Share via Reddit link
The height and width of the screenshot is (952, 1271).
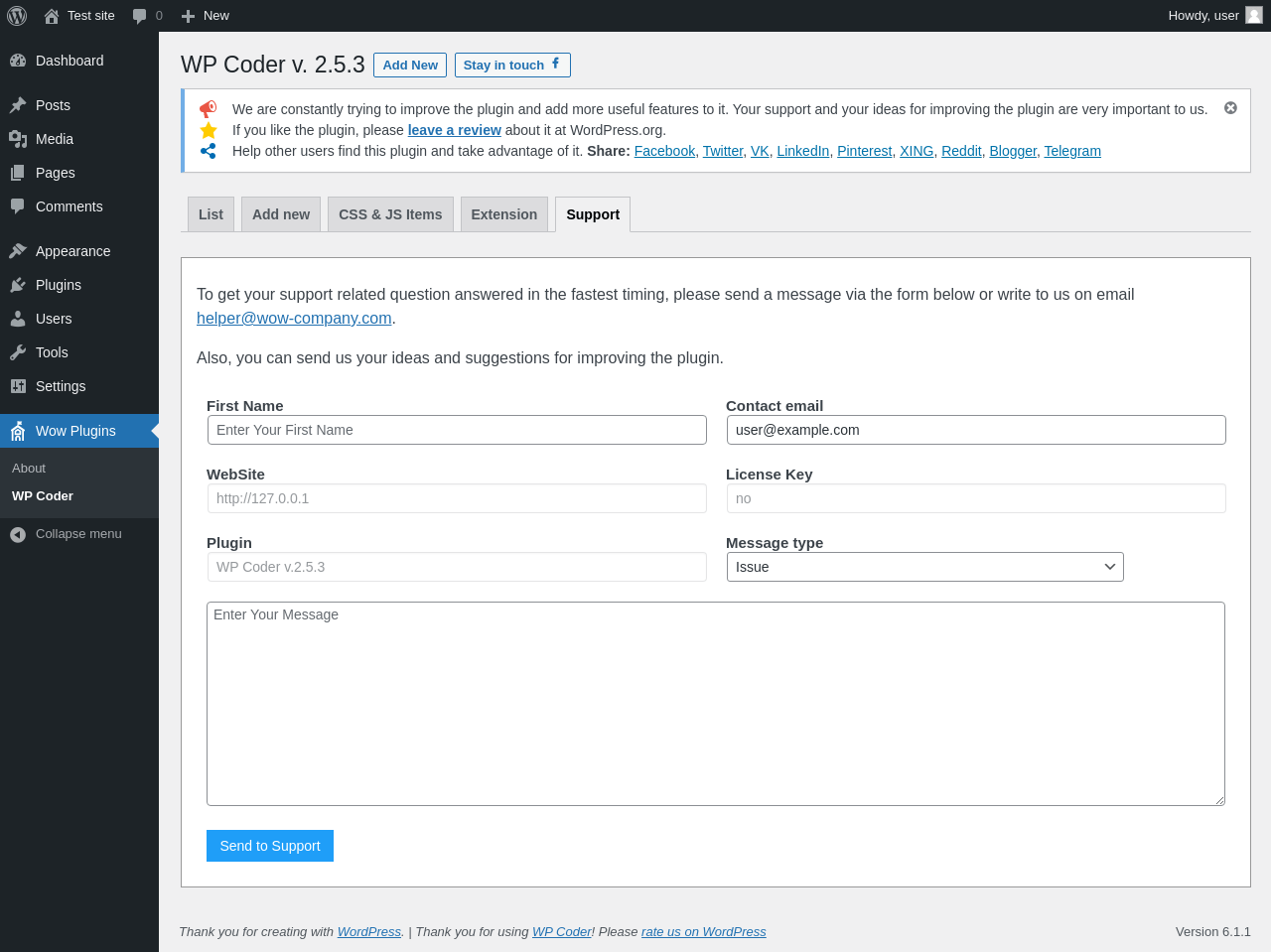(961, 151)
